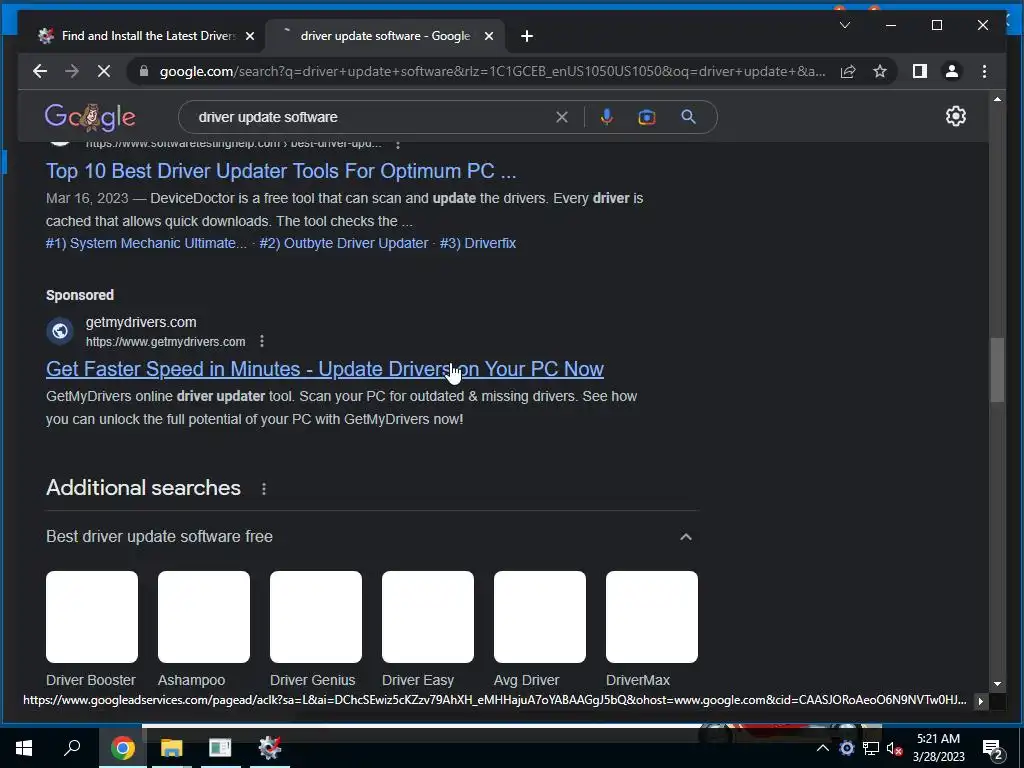This screenshot has height=768, width=1024.
Task: Open the news-style app in the taskbar
Action: (x=220, y=748)
